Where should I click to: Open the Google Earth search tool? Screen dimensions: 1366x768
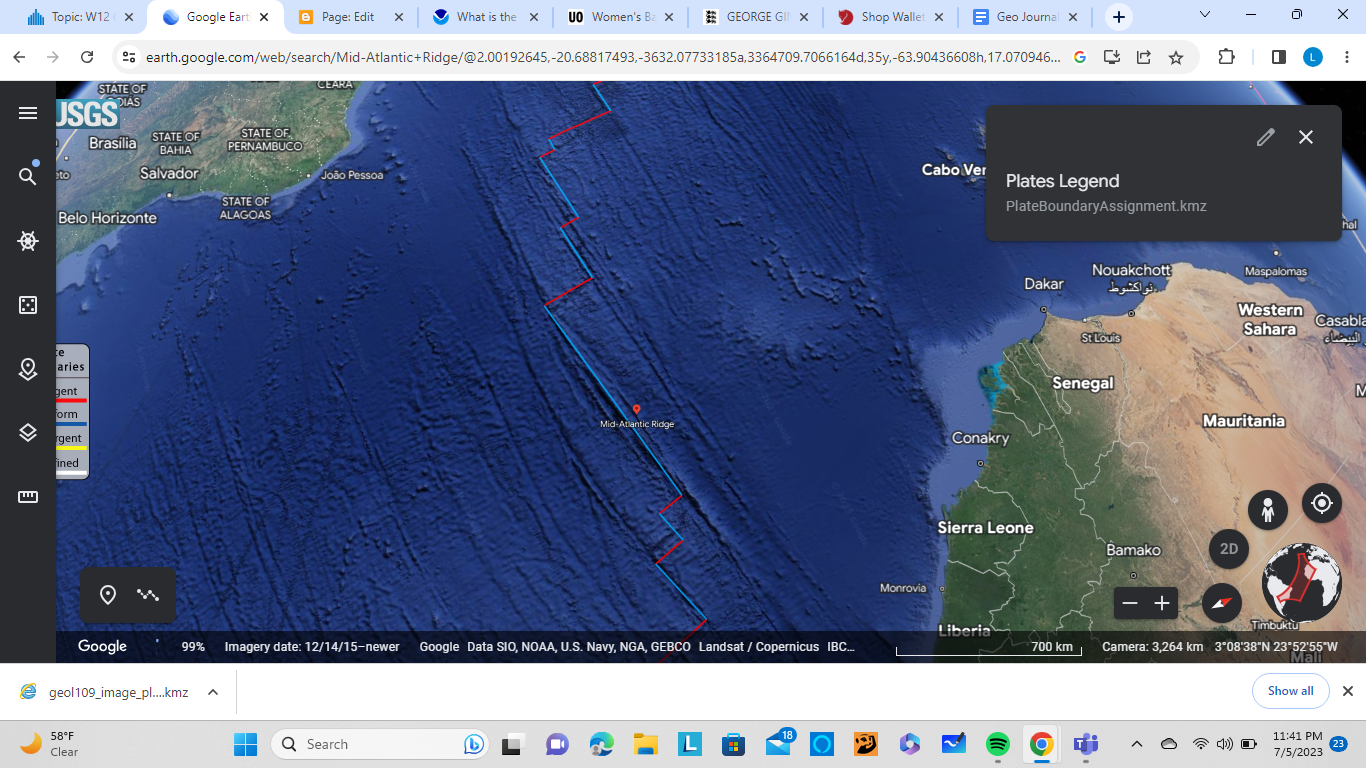tap(28, 176)
